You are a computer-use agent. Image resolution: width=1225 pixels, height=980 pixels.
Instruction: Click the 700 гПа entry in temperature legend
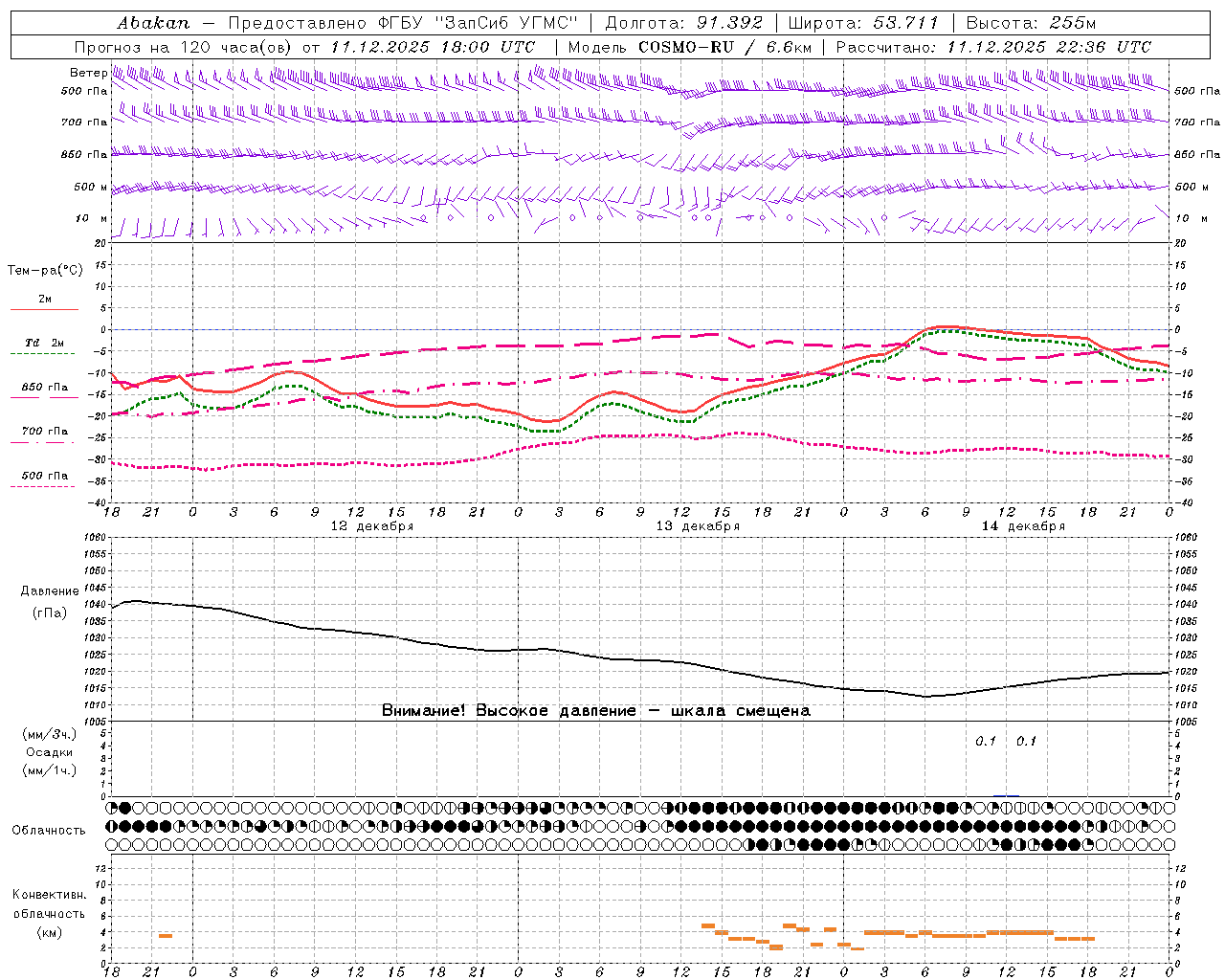click(x=45, y=431)
